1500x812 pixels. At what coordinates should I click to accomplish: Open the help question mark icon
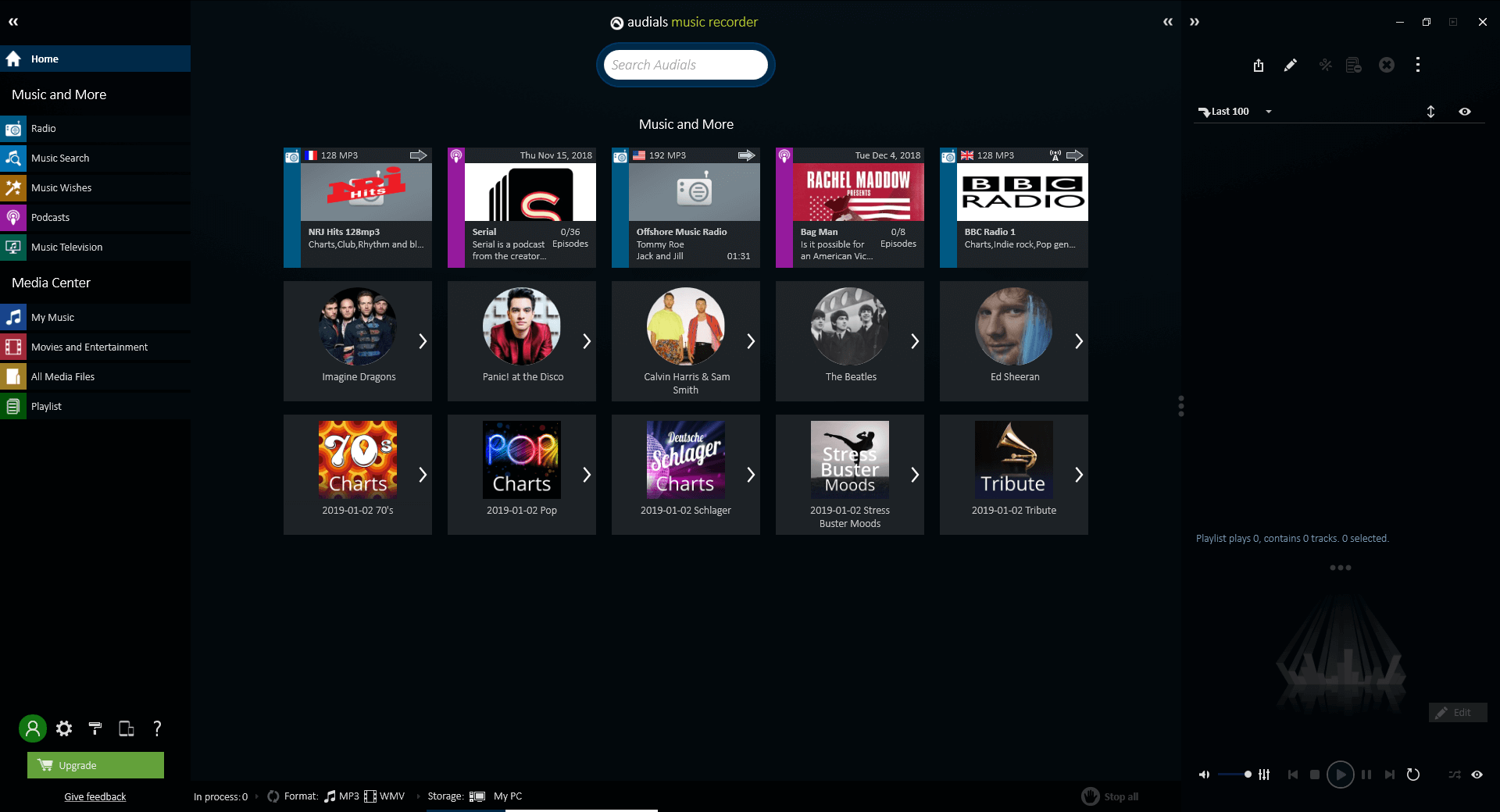(157, 728)
